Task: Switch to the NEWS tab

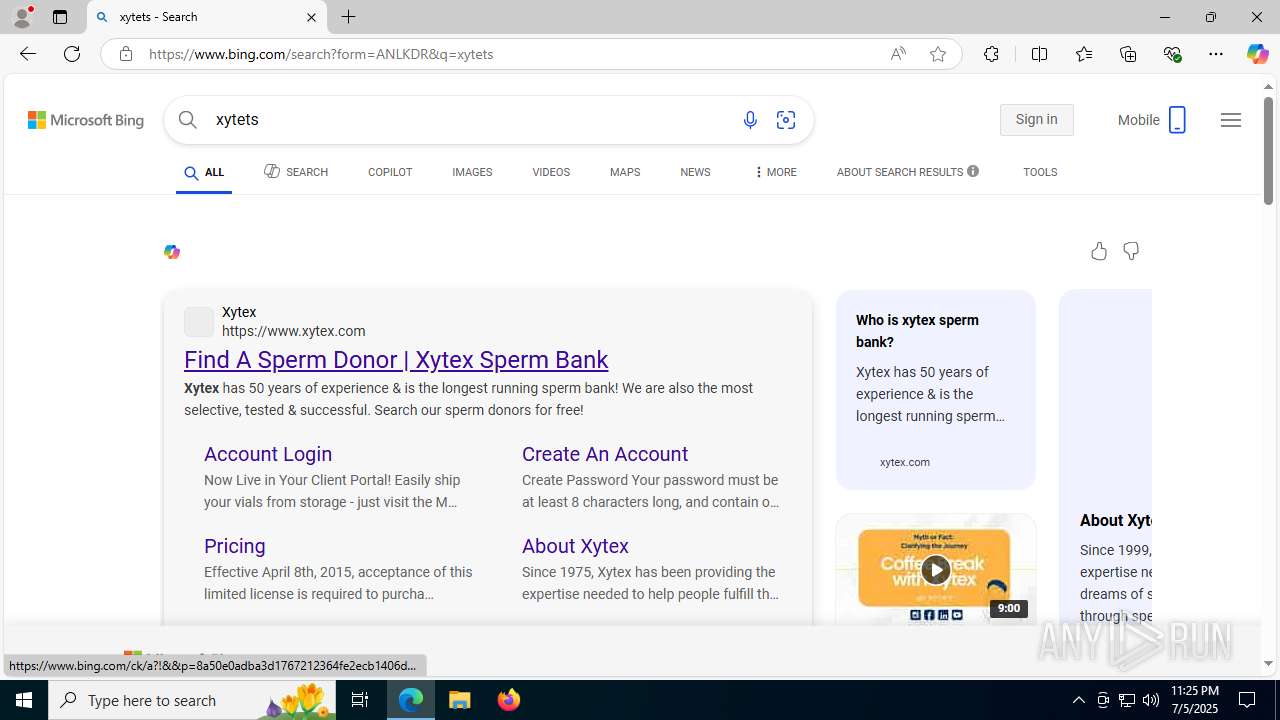Action: click(x=695, y=172)
